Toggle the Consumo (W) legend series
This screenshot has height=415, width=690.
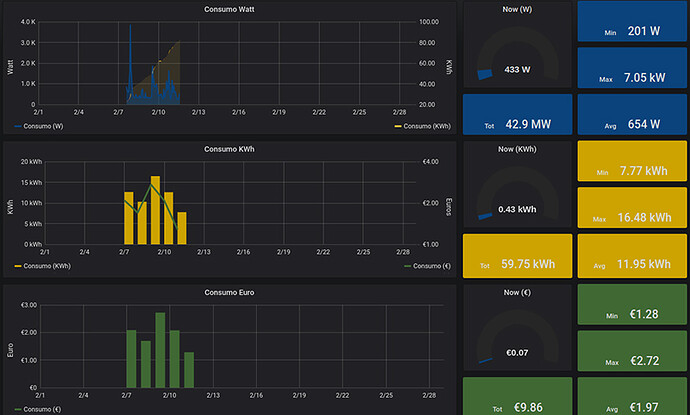pyautogui.click(x=39, y=126)
